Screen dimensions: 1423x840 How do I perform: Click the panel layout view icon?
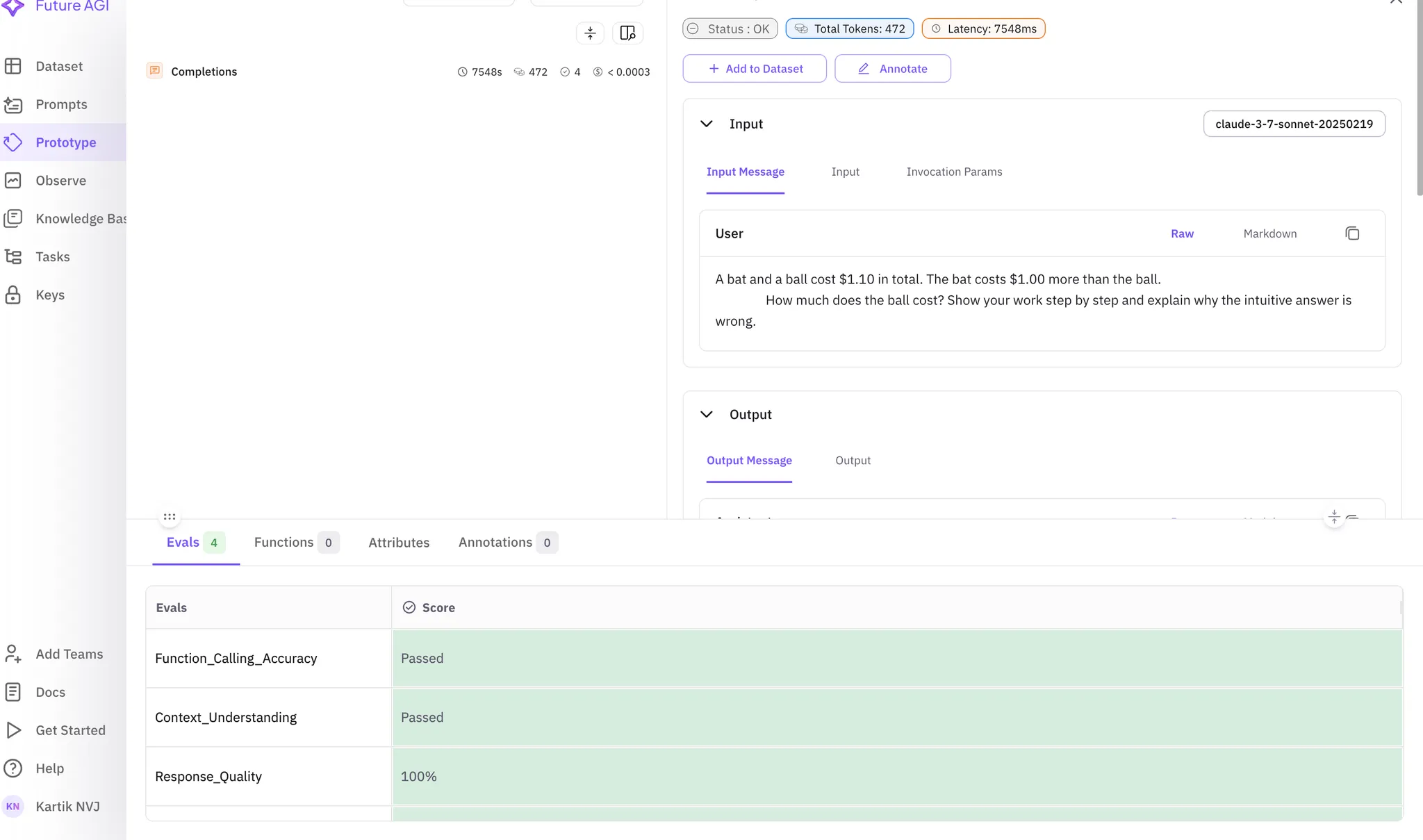627,33
